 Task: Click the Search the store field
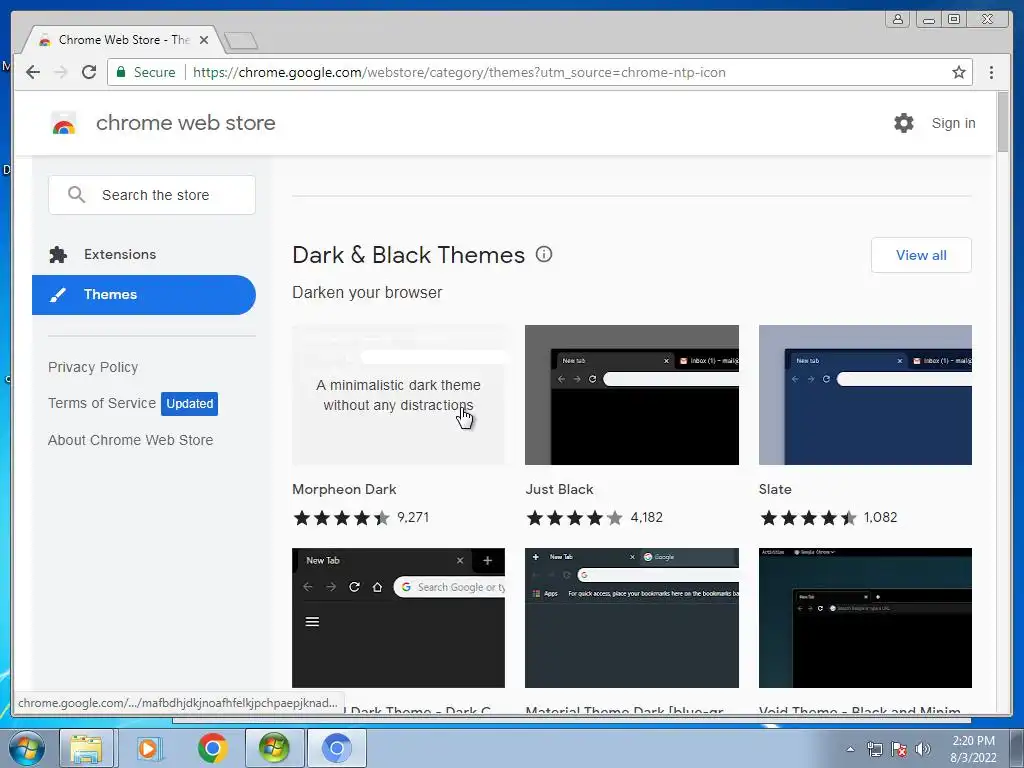[152, 195]
